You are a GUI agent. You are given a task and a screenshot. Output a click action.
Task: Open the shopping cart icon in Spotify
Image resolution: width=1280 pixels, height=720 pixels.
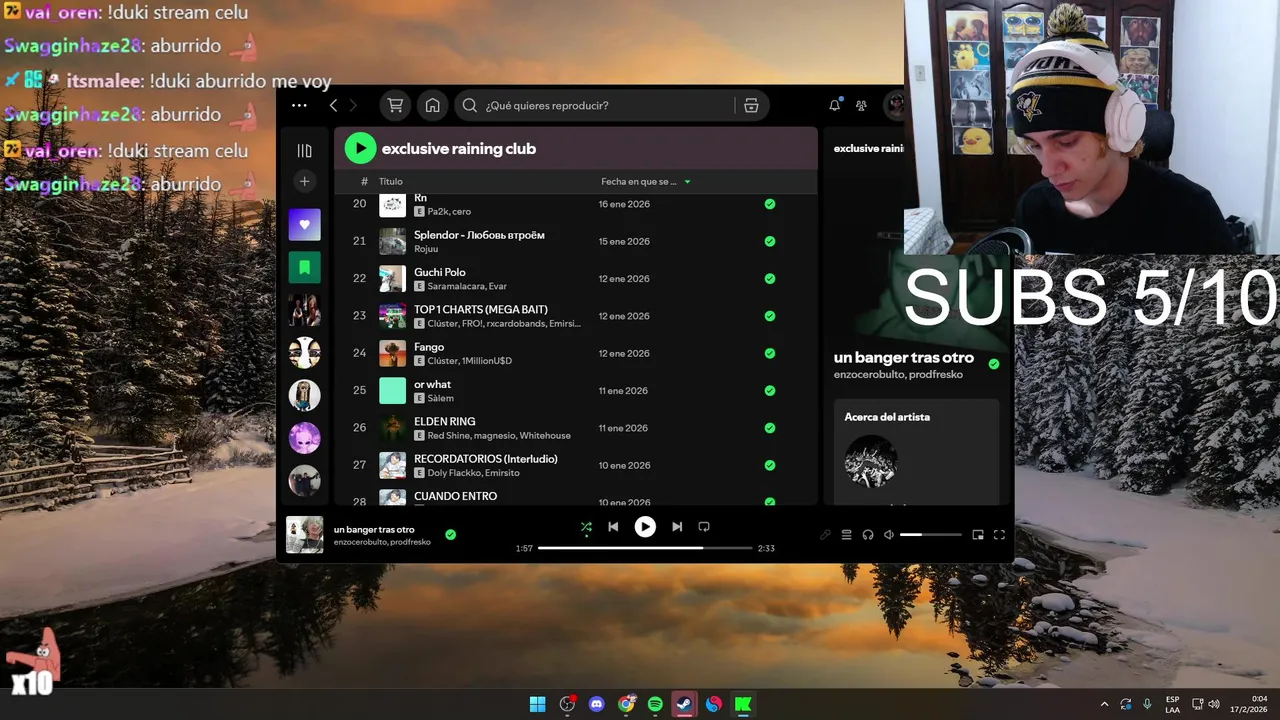(x=395, y=105)
